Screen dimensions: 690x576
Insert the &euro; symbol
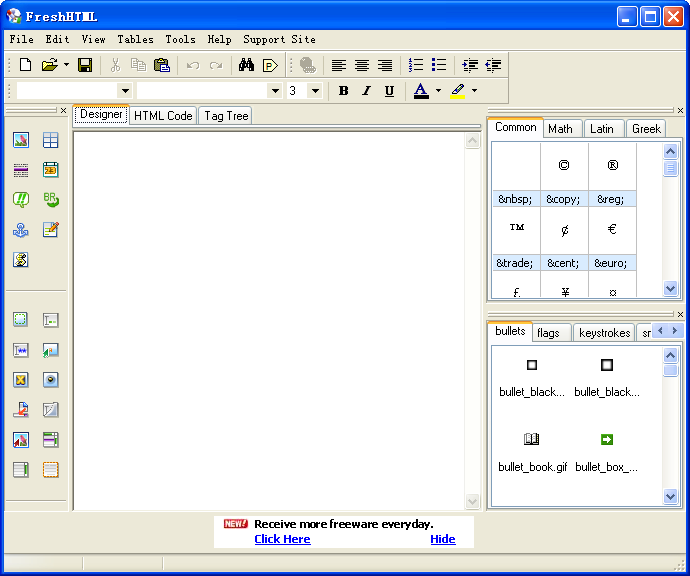coord(612,239)
